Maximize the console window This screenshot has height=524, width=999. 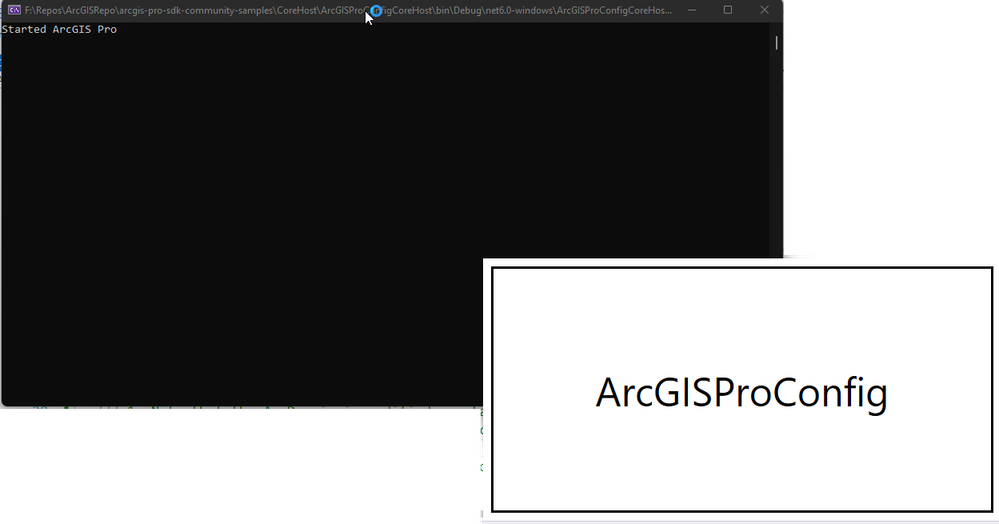click(x=728, y=10)
